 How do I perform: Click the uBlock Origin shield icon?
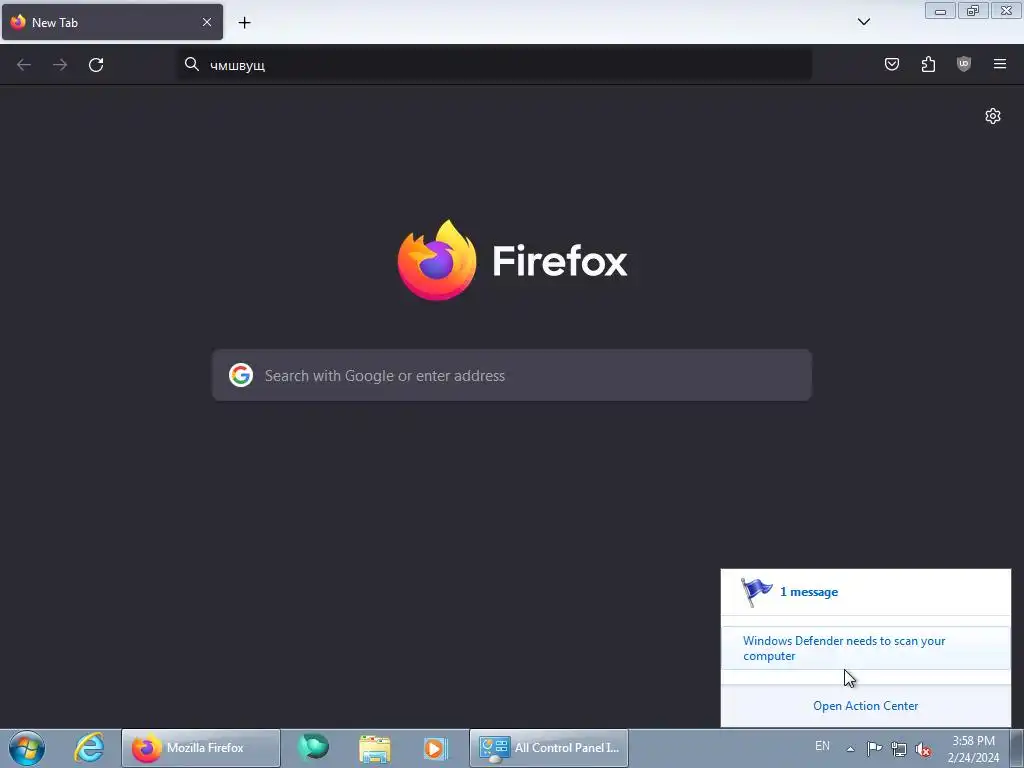coord(964,64)
